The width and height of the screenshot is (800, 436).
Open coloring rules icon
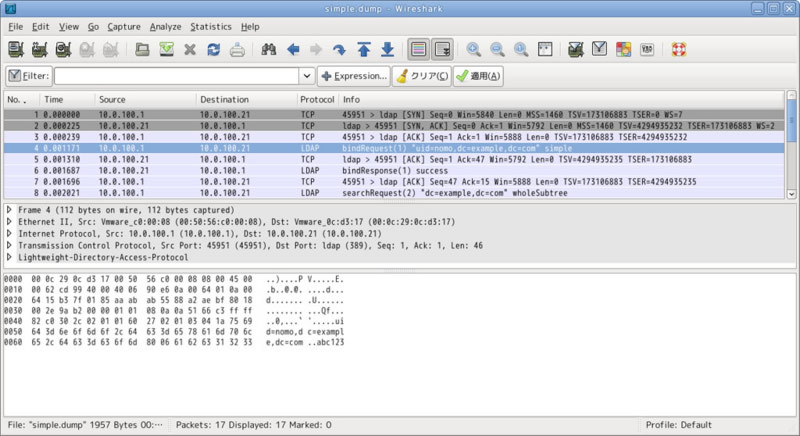(x=623, y=49)
